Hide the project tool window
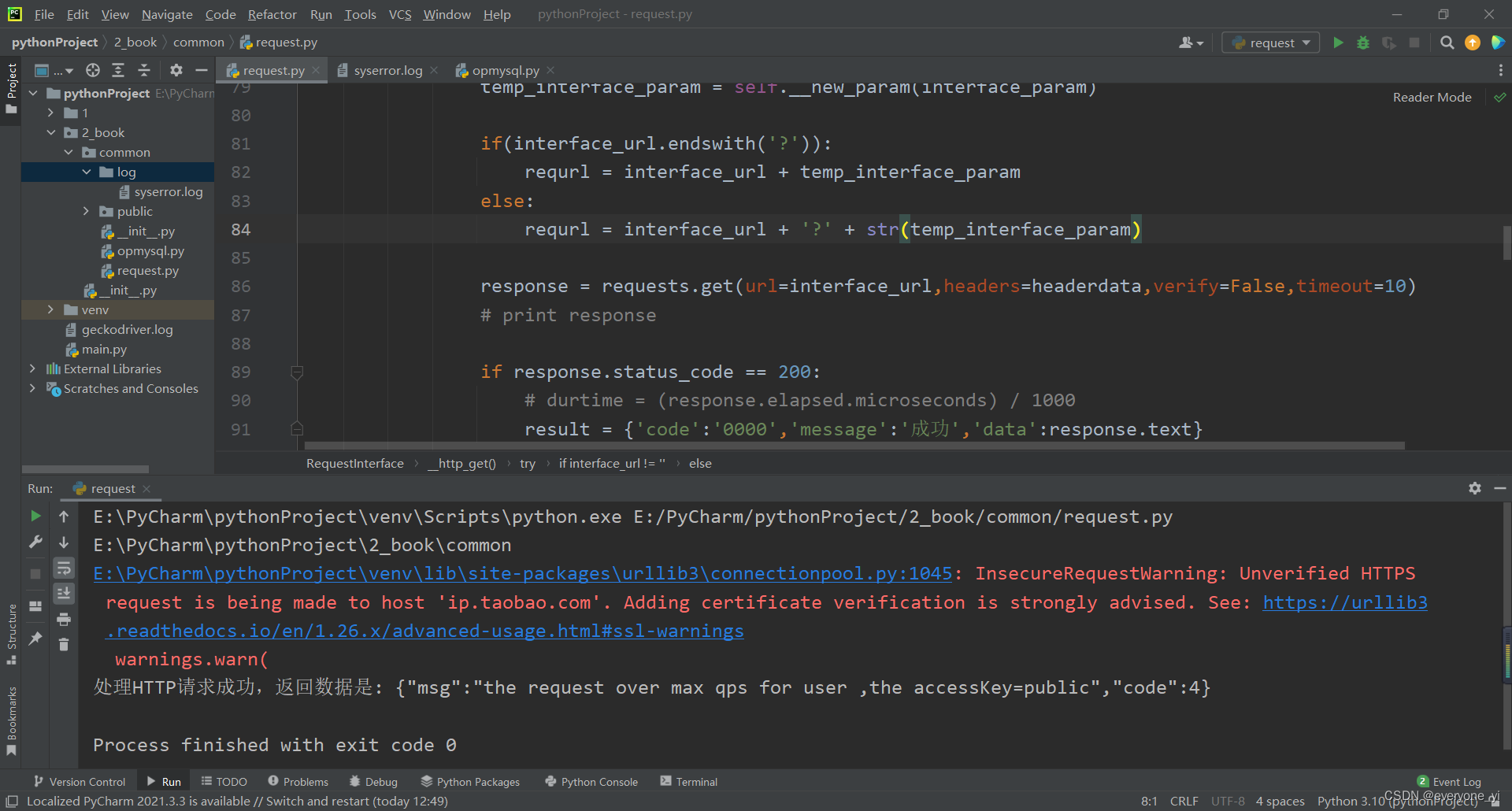This screenshot has width=1512, height=811. [x=202, y=70]
